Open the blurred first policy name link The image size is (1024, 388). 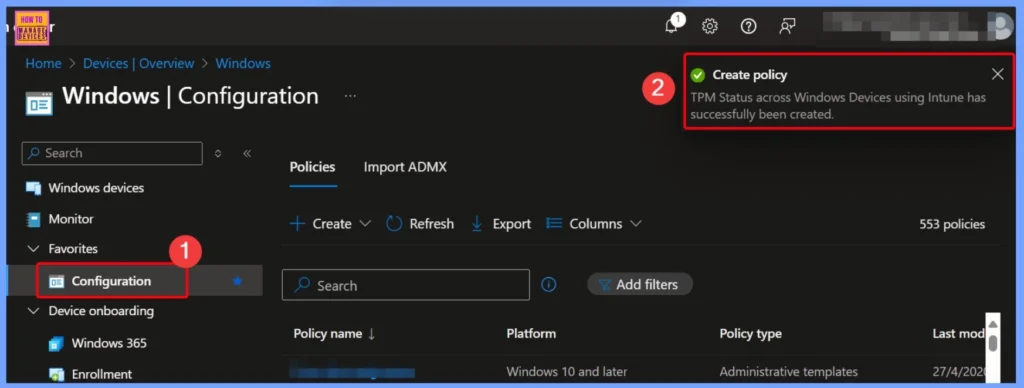[352, 372]
